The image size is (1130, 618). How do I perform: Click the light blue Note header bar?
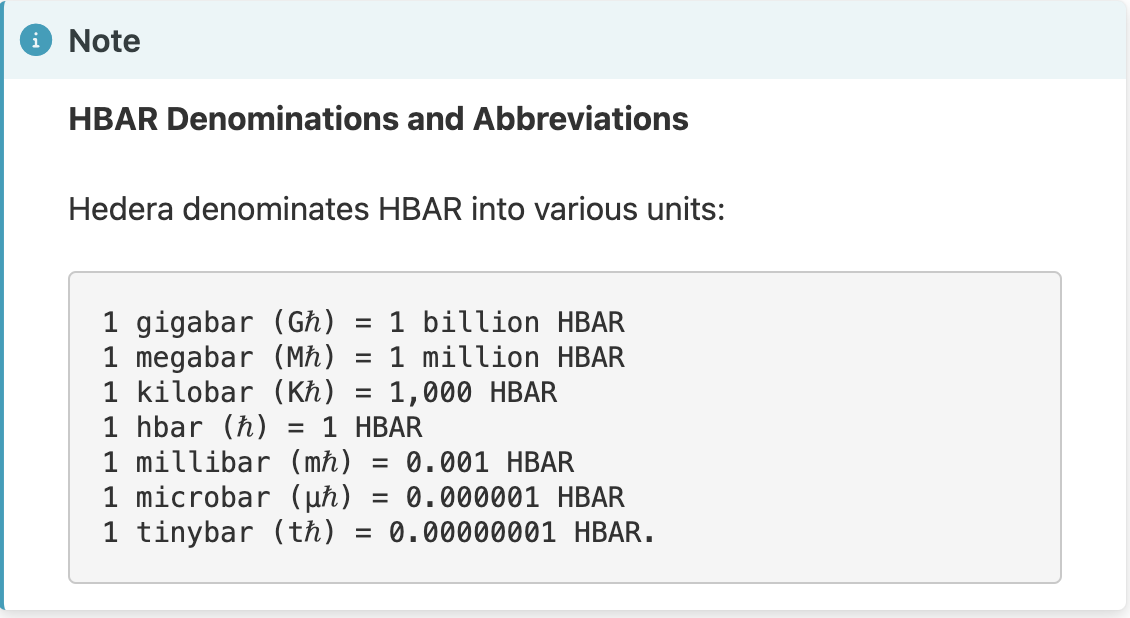pyautogui.click(x=565, y=40)
